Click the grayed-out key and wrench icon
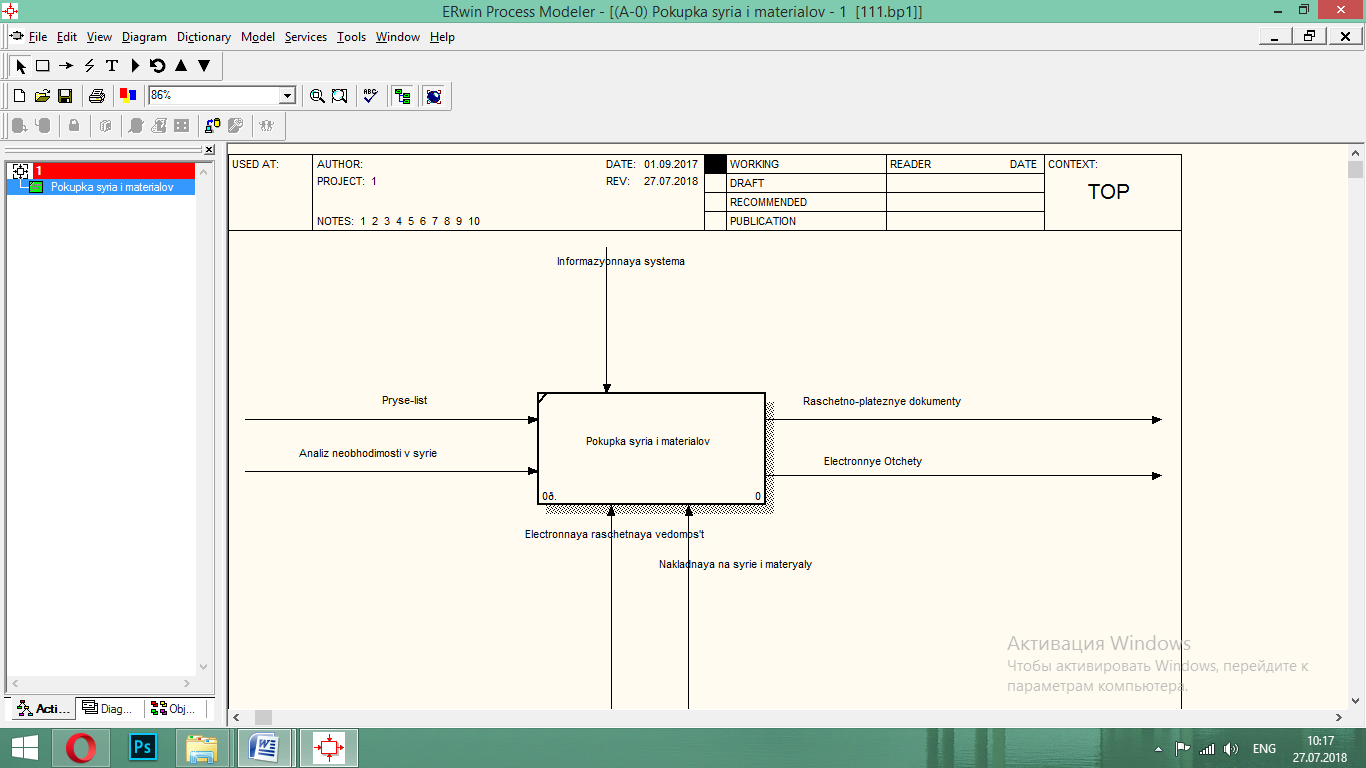This screenshot has width=1366, height=768. [x=236, y=126]
